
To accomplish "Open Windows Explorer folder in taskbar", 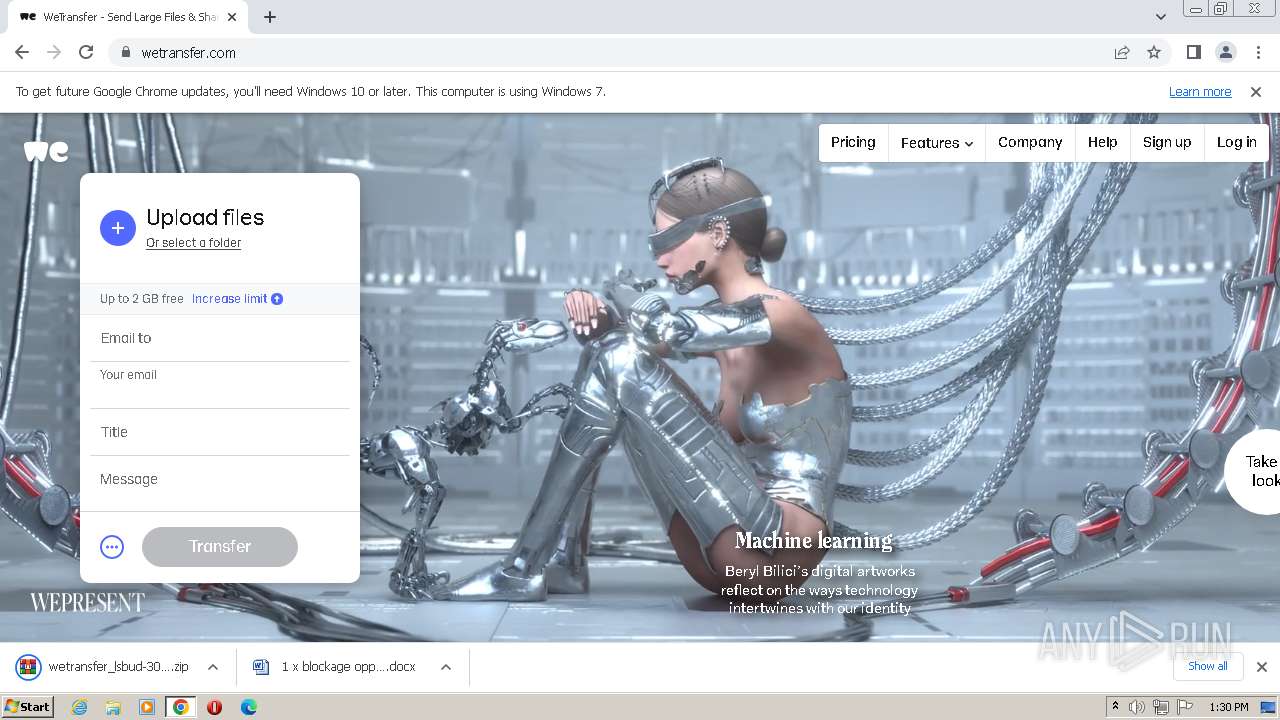I will [113, 707].
